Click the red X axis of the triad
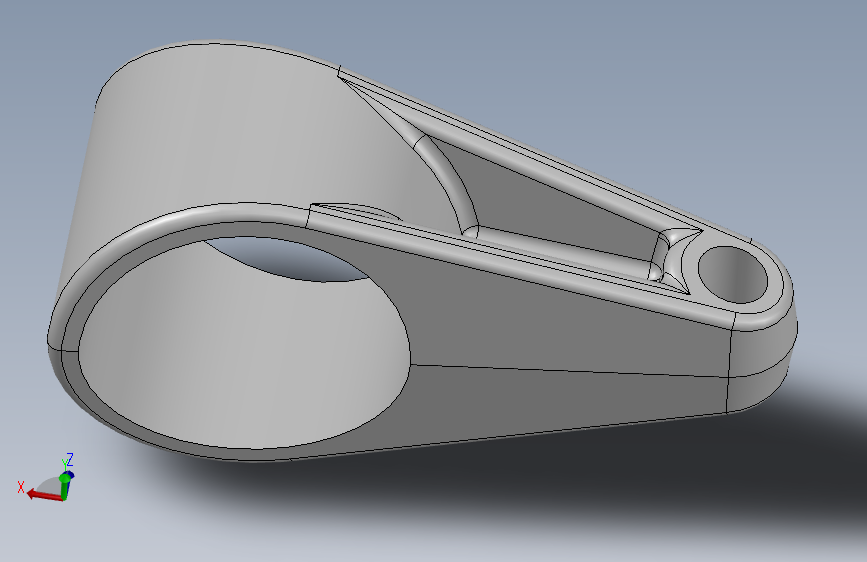 point(45,496)
